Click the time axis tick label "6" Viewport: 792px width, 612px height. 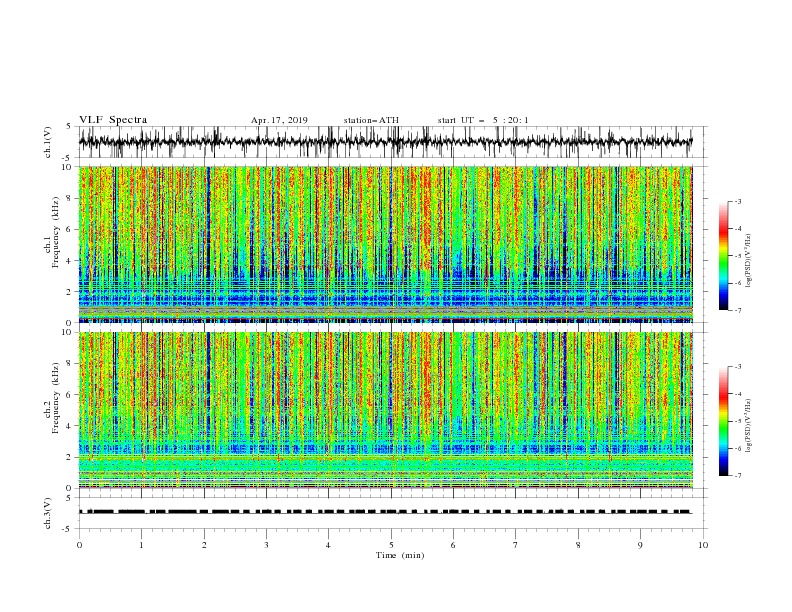coord(453,545)
